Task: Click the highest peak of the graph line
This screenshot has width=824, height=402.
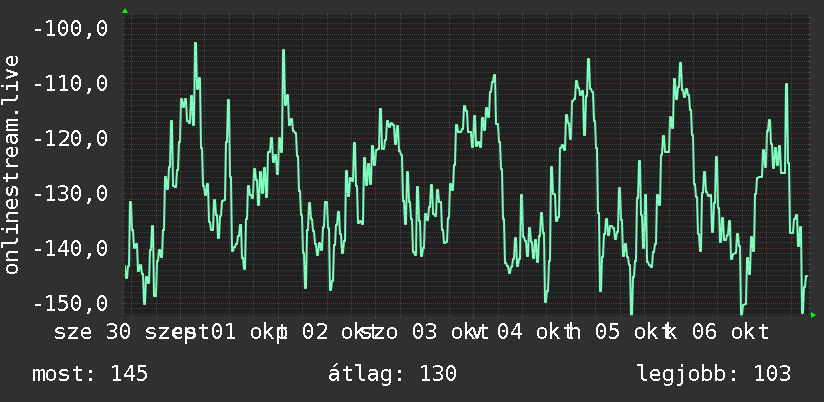Action: pos(195,44)
